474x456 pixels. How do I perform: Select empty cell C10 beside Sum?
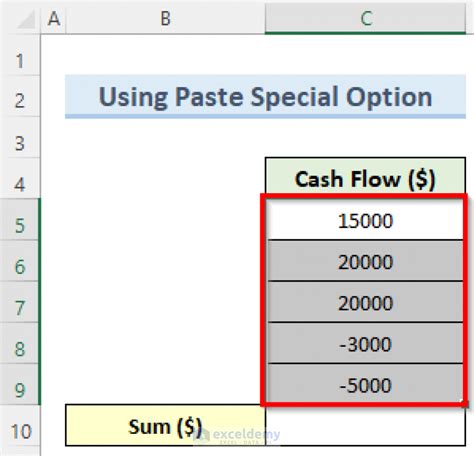tap(366, 426)
